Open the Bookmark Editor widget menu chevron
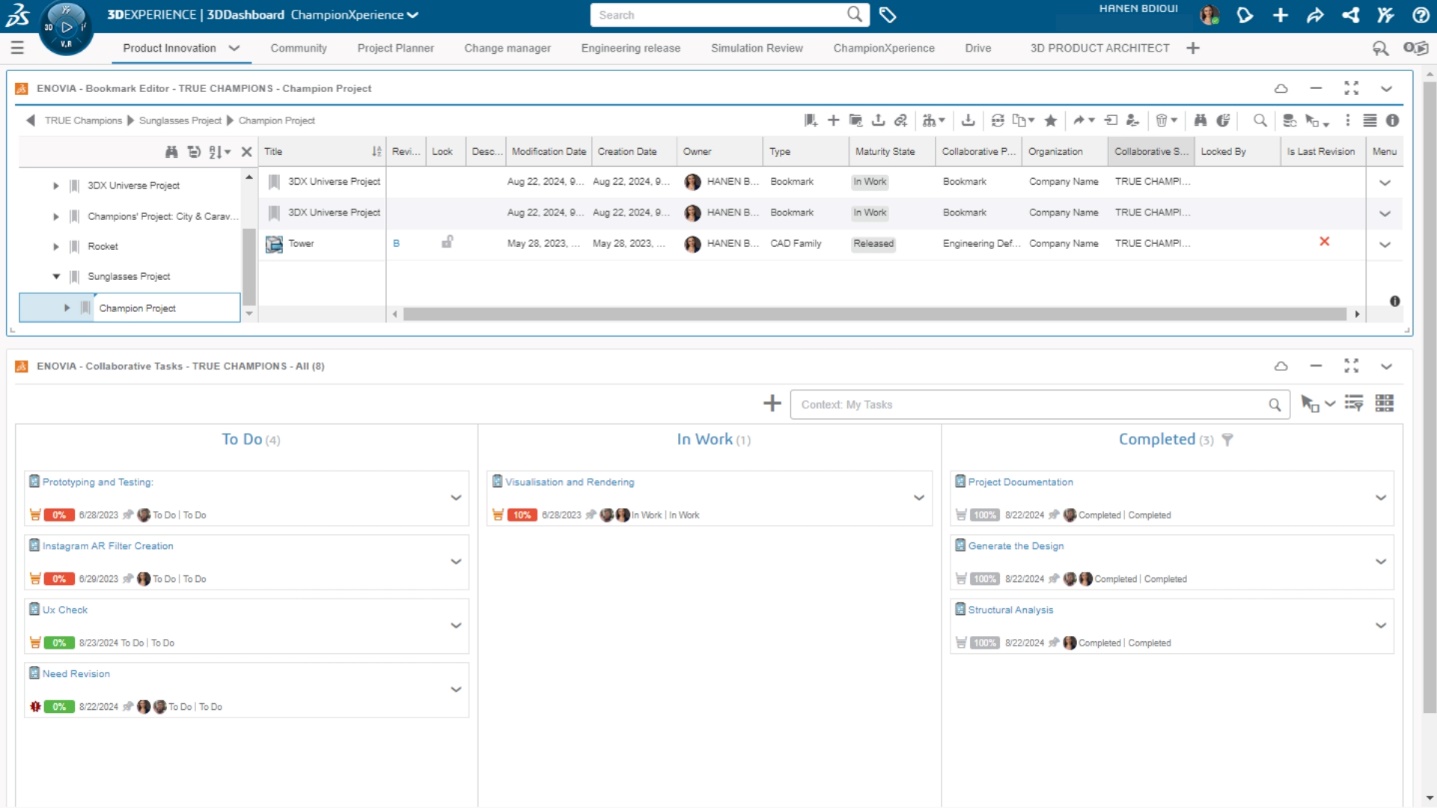Viewport: 1437px width, 808px height. click(x=1386, y=88)
